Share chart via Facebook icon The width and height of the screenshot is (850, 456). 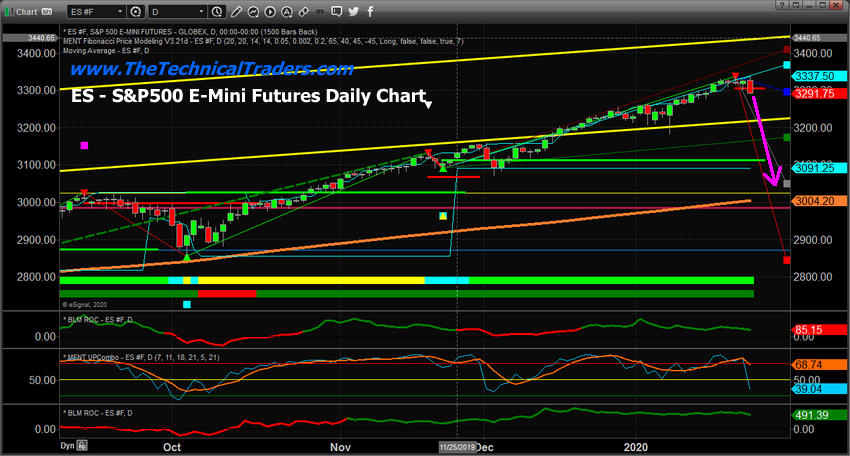click(x=370, y=11)
